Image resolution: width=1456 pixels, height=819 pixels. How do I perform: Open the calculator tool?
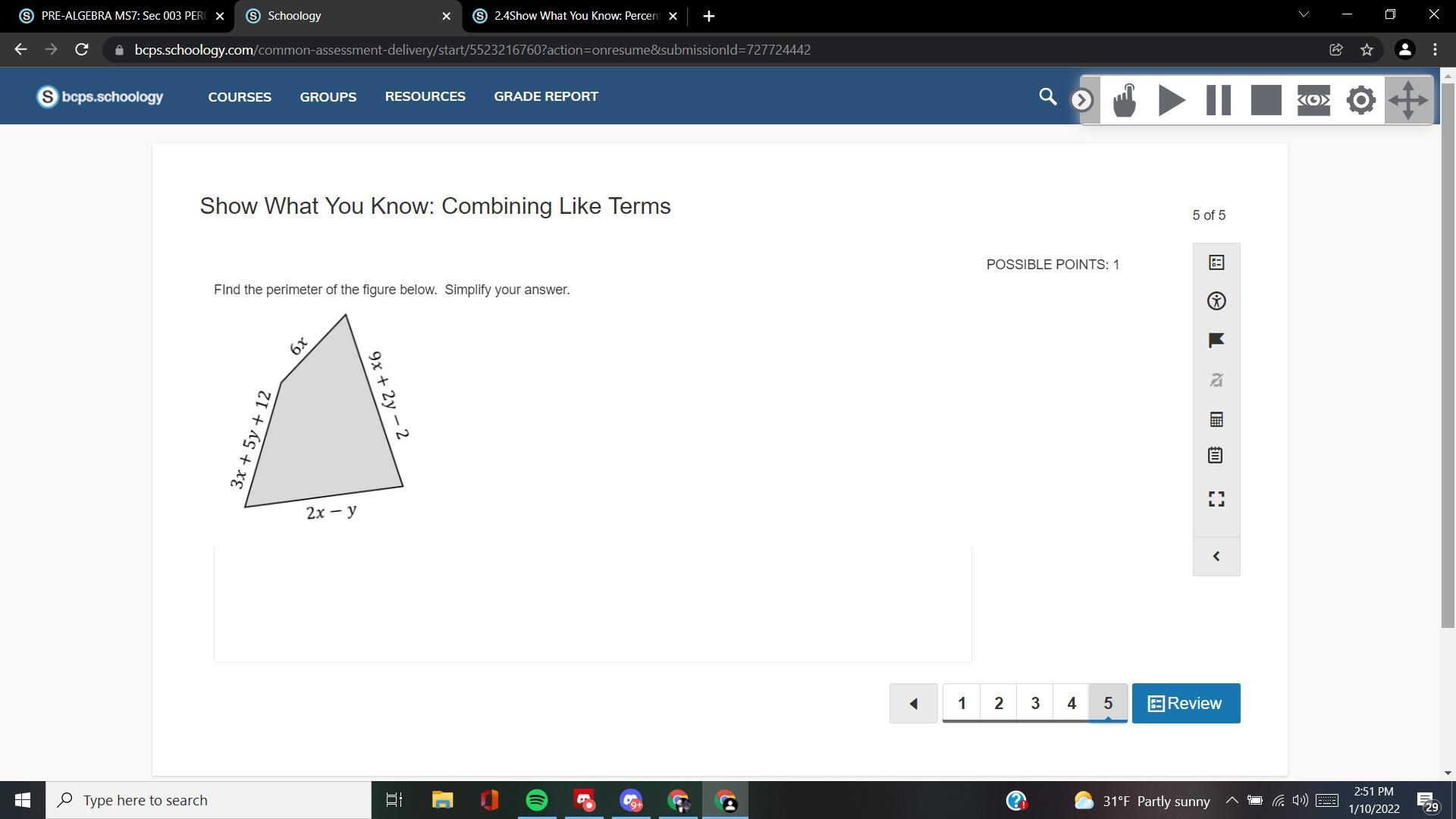pos(1216,419)
